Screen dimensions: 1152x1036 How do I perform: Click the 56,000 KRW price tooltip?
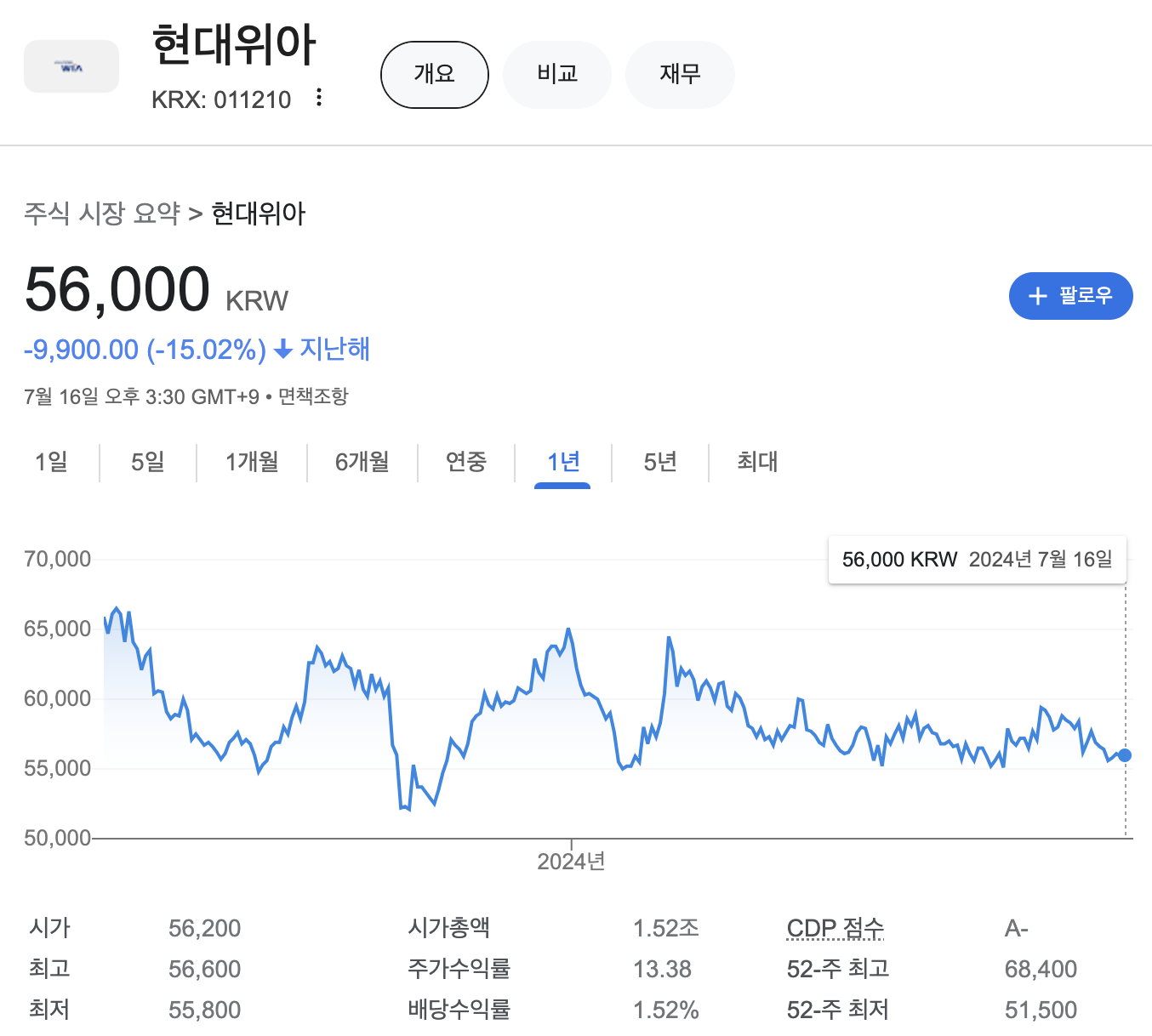coord(978,559)
